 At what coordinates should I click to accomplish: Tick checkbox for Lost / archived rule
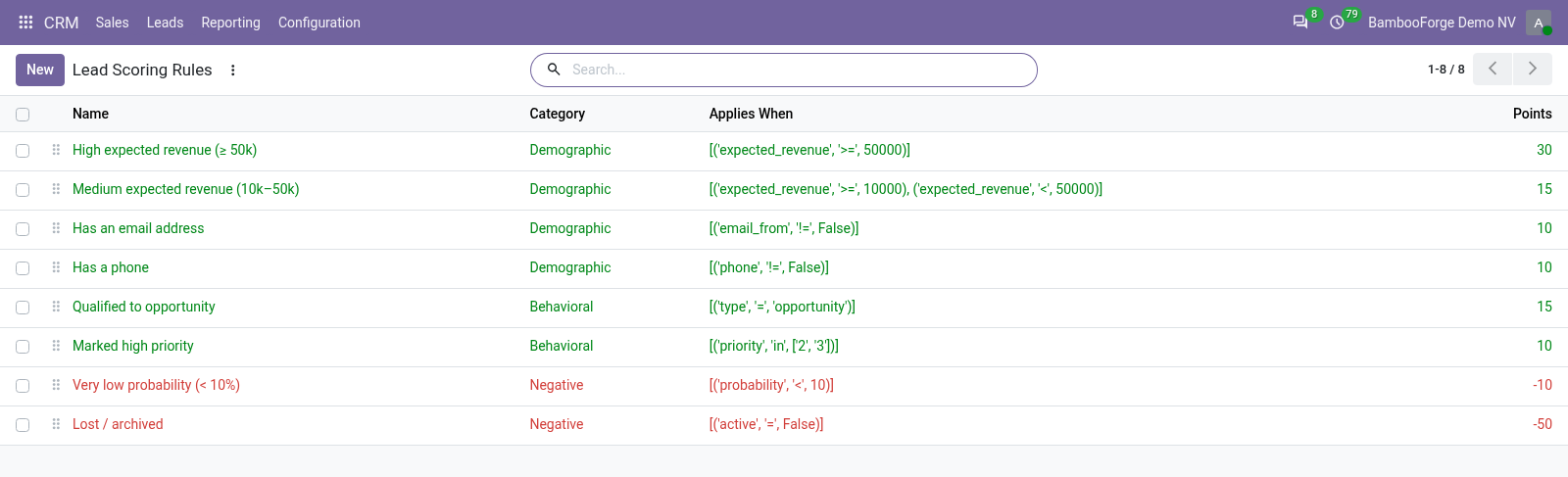23,425
